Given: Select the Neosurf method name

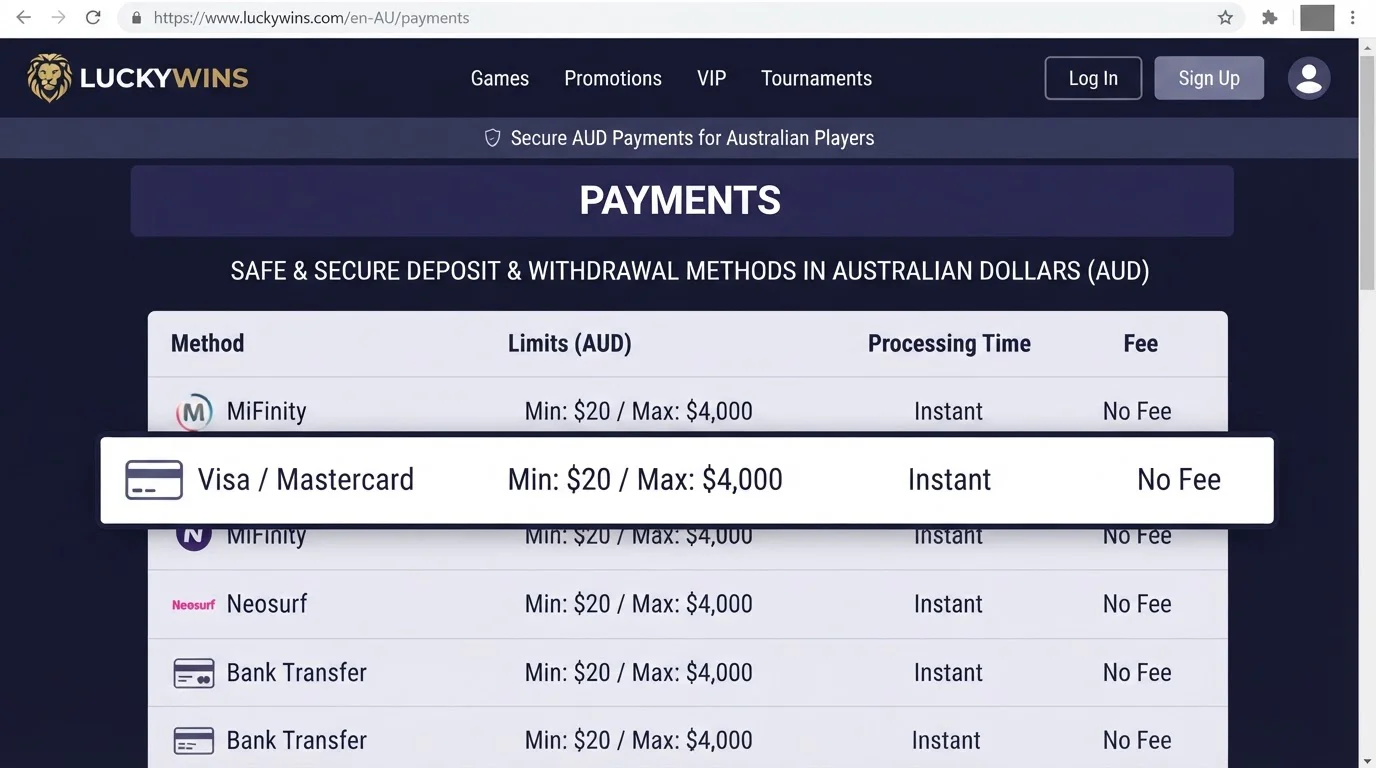Looking at the screenshot, I should (267, 604).
